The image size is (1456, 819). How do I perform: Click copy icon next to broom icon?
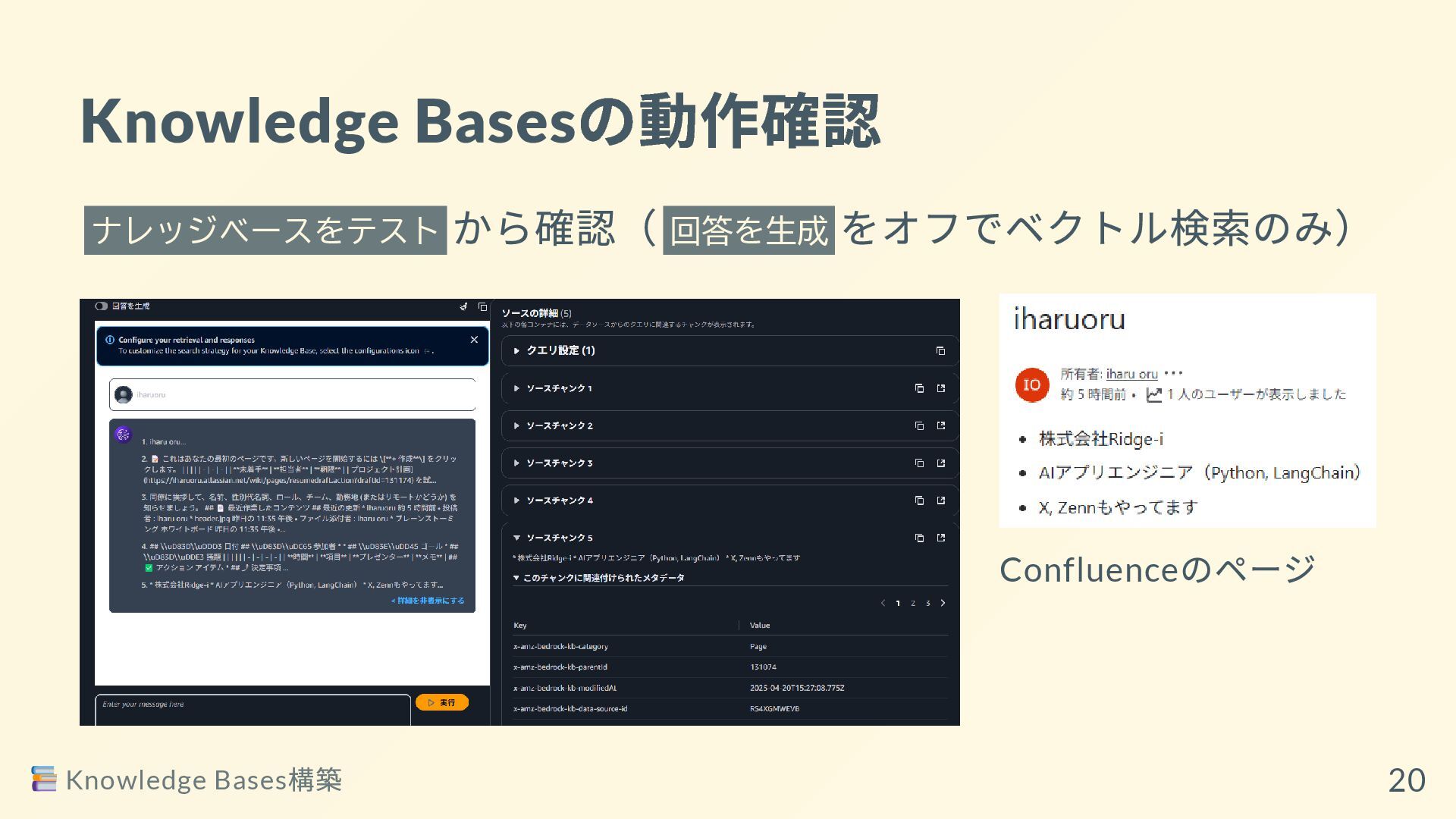click(482, 307)
